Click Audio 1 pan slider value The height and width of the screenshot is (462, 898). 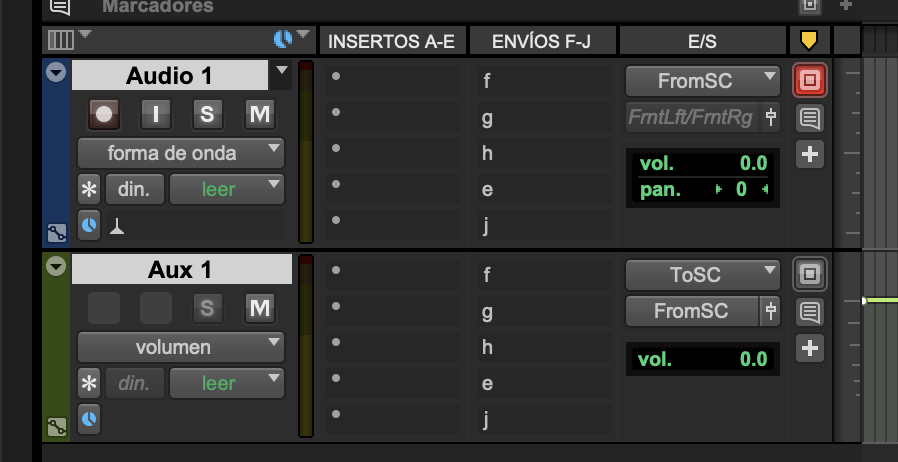741,188
